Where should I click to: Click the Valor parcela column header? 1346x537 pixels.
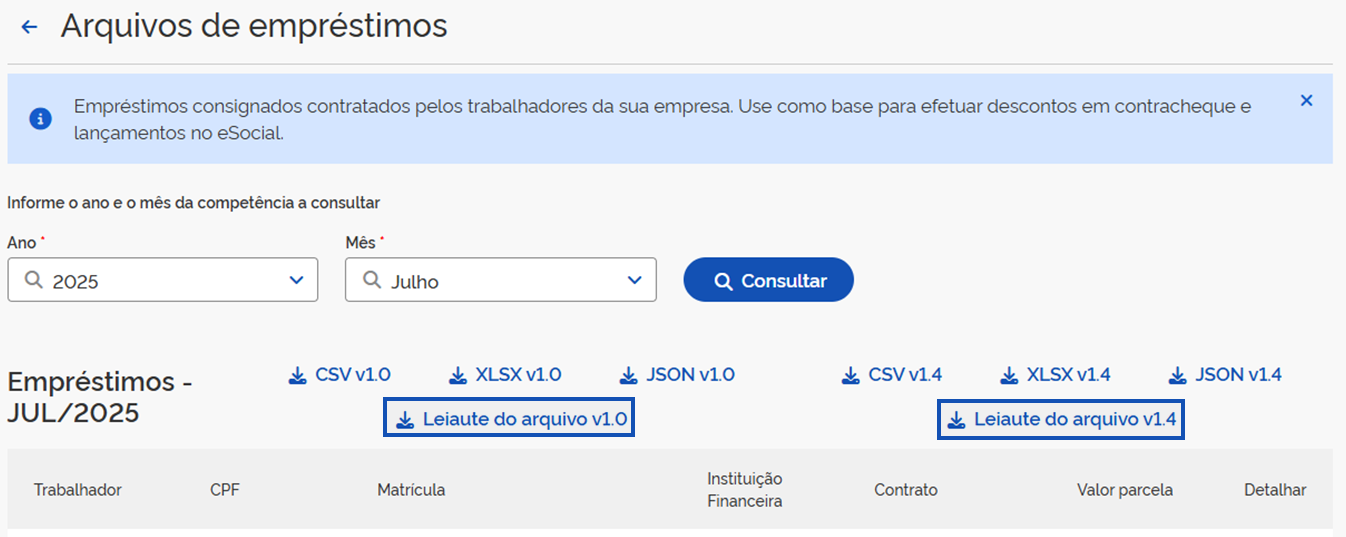(1125, 490)
